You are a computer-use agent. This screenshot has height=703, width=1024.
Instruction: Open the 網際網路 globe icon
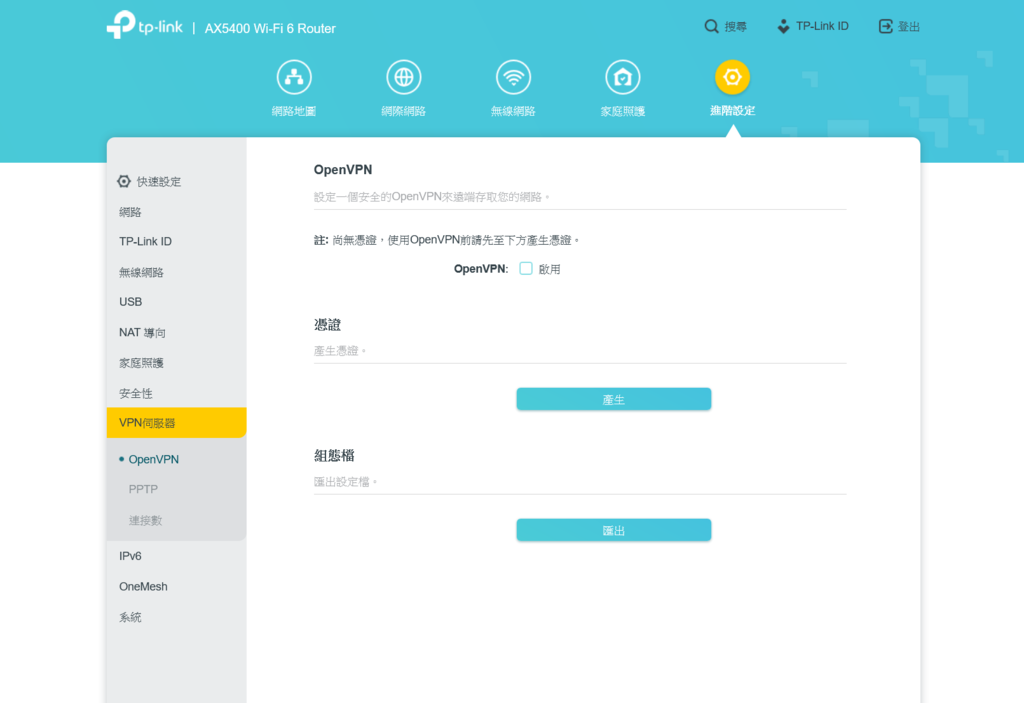404,77
